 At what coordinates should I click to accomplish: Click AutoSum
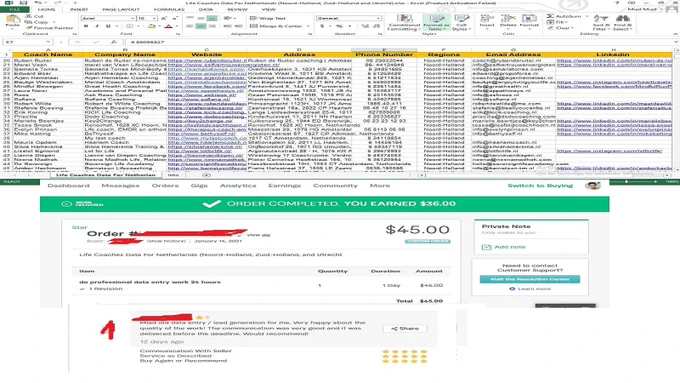pos(564,16)
